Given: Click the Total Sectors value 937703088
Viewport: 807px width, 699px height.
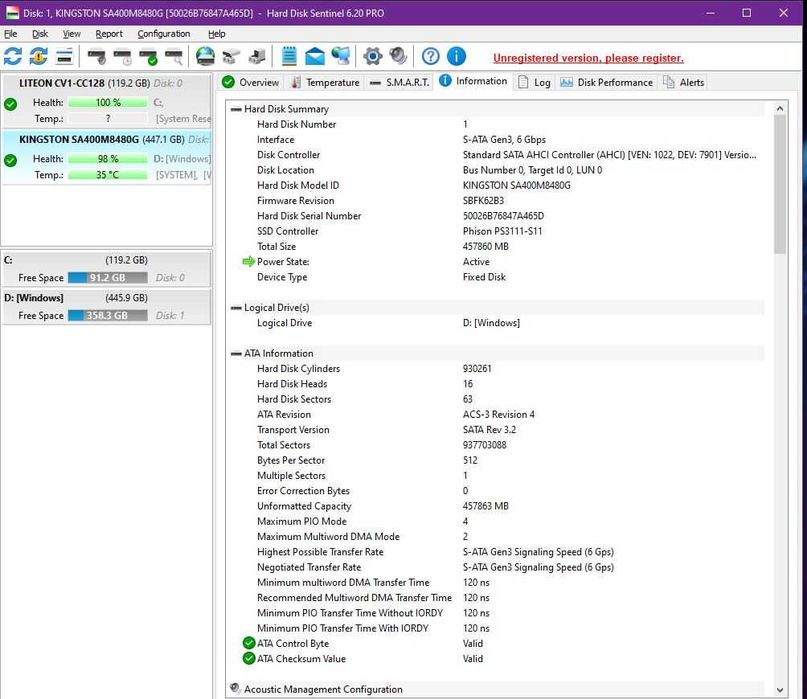Looking at the screenshot, I should click(x=484, y=445).
